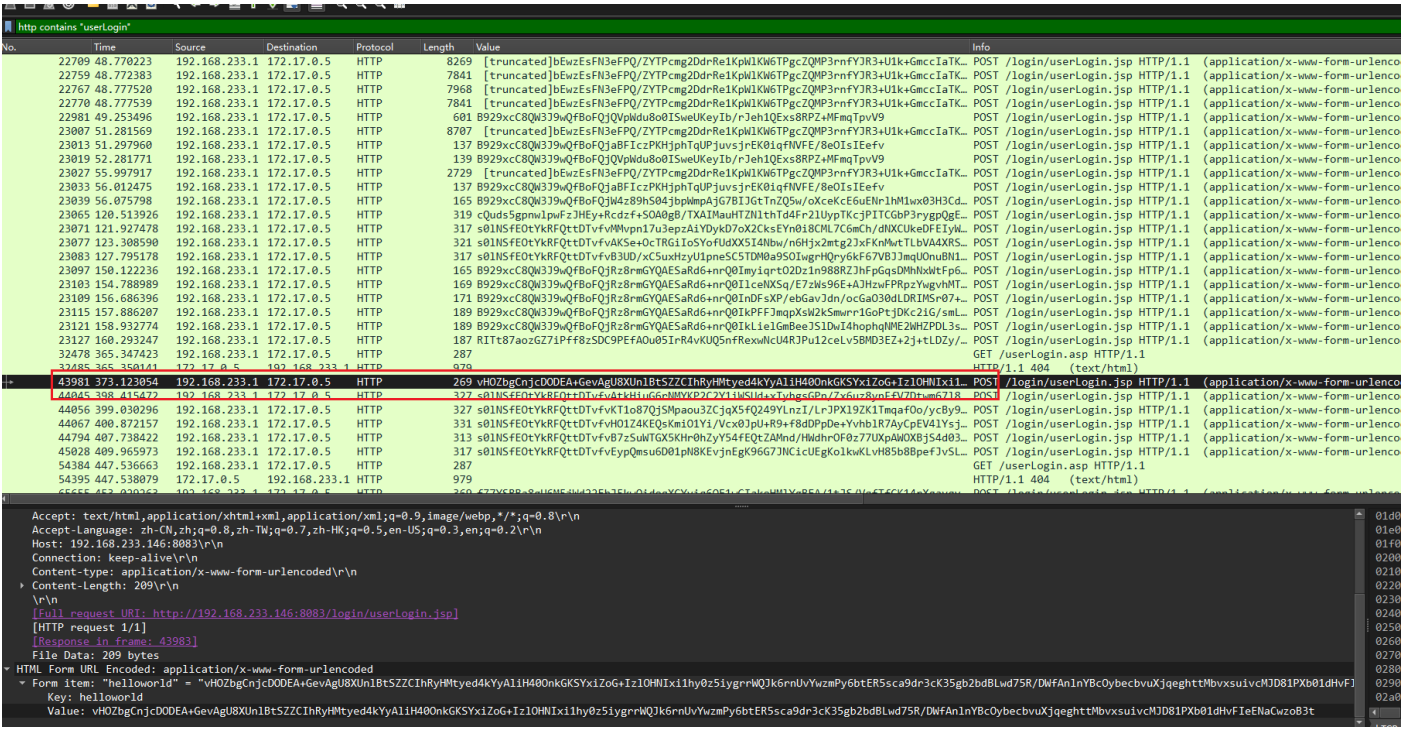Viewport: 1403px width, 729px height.
Task: Select the Content-type header line
Action: click(194, 571)
